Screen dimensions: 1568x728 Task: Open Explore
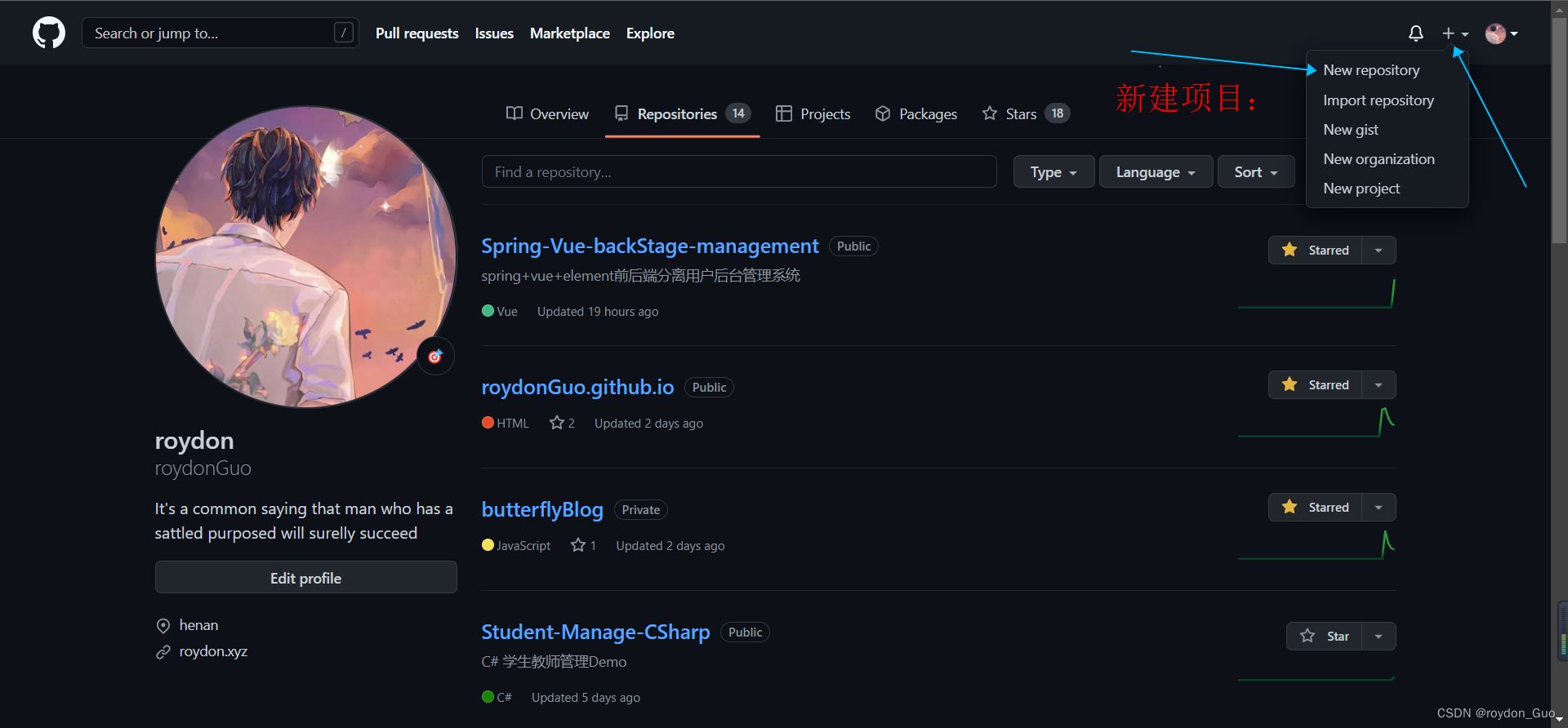tap(650, 33)
